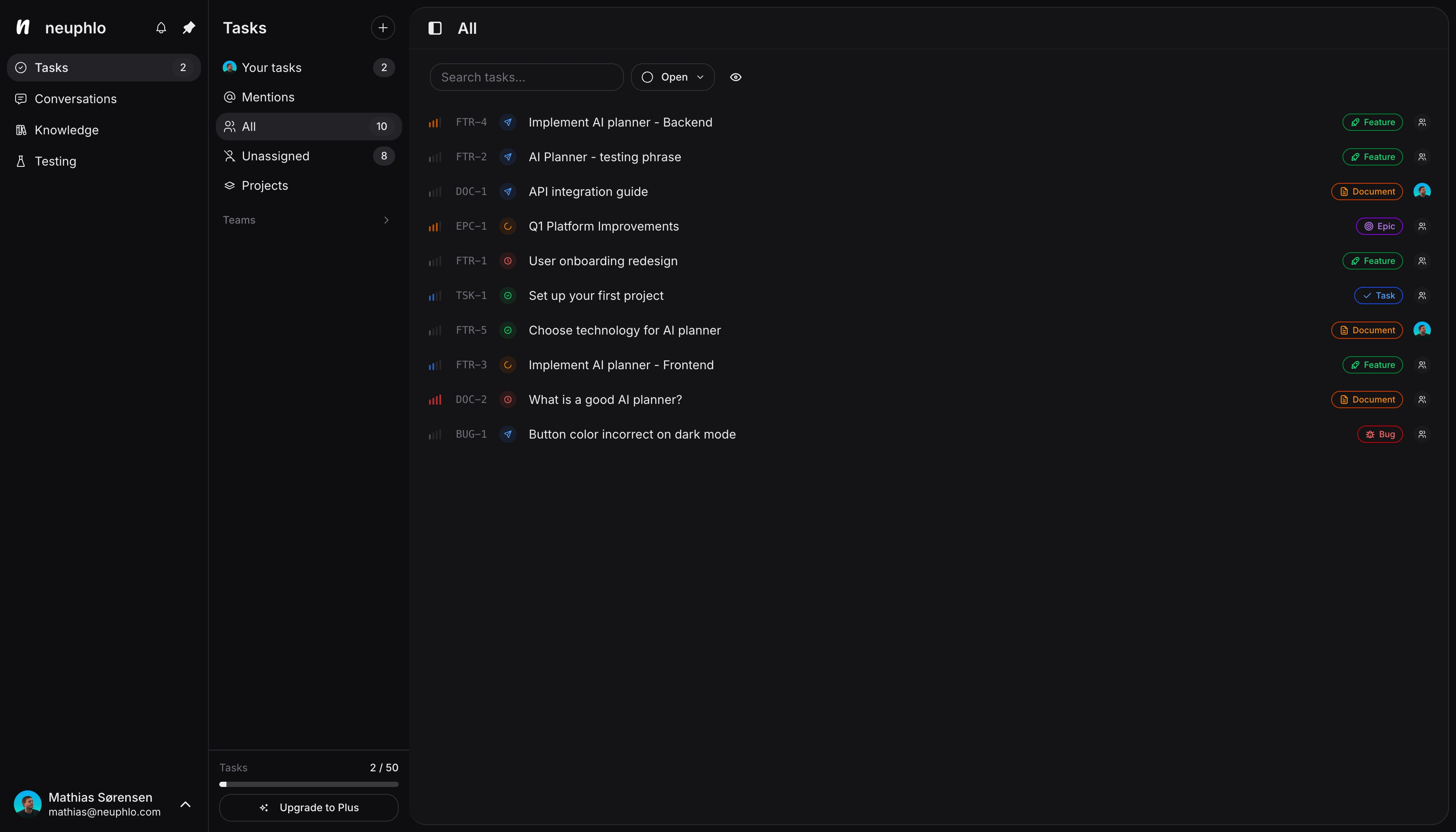Click the Feature tag on FTR-4

click(1372, 122)
